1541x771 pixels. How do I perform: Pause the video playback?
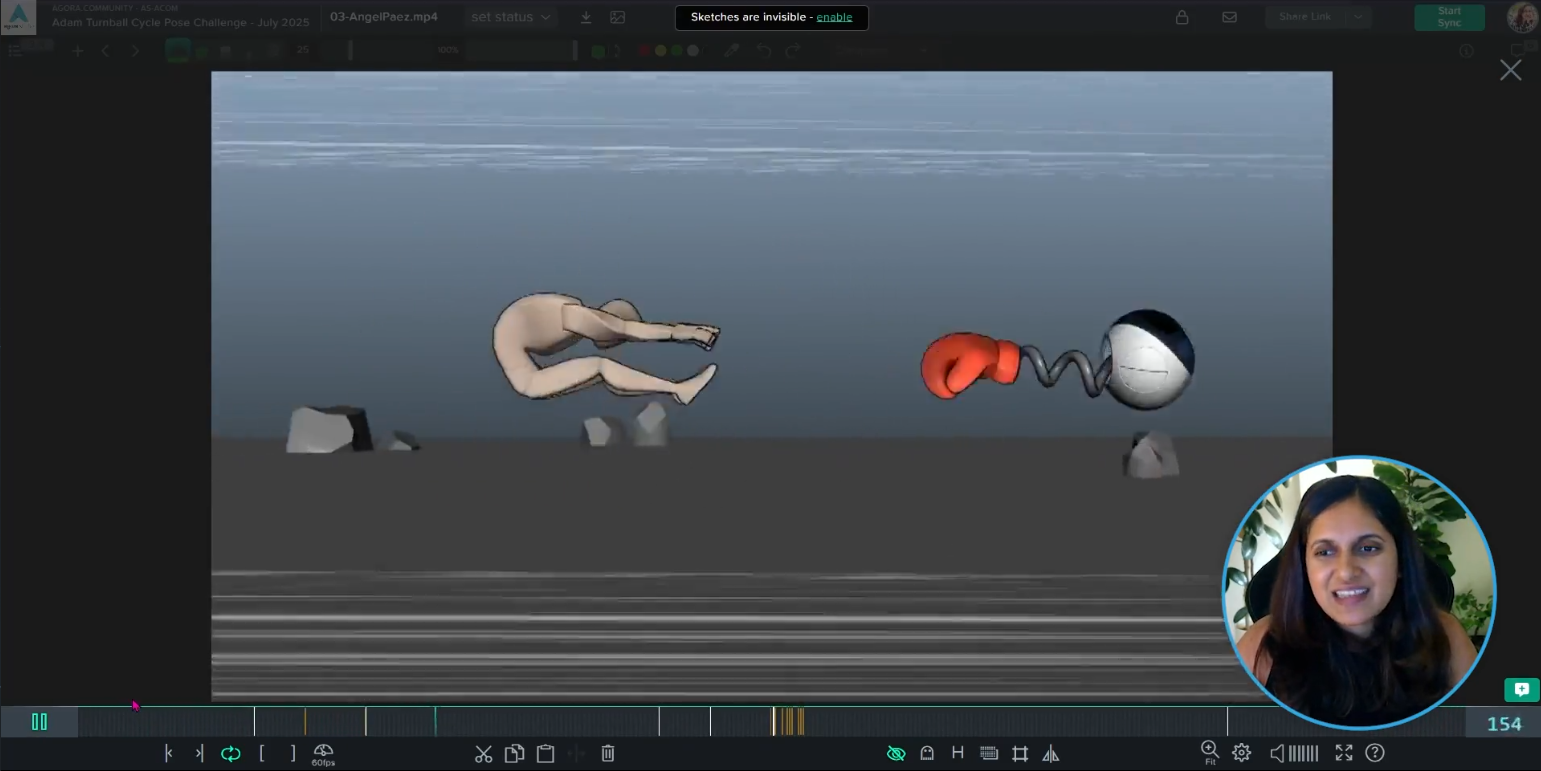[40, 722]
